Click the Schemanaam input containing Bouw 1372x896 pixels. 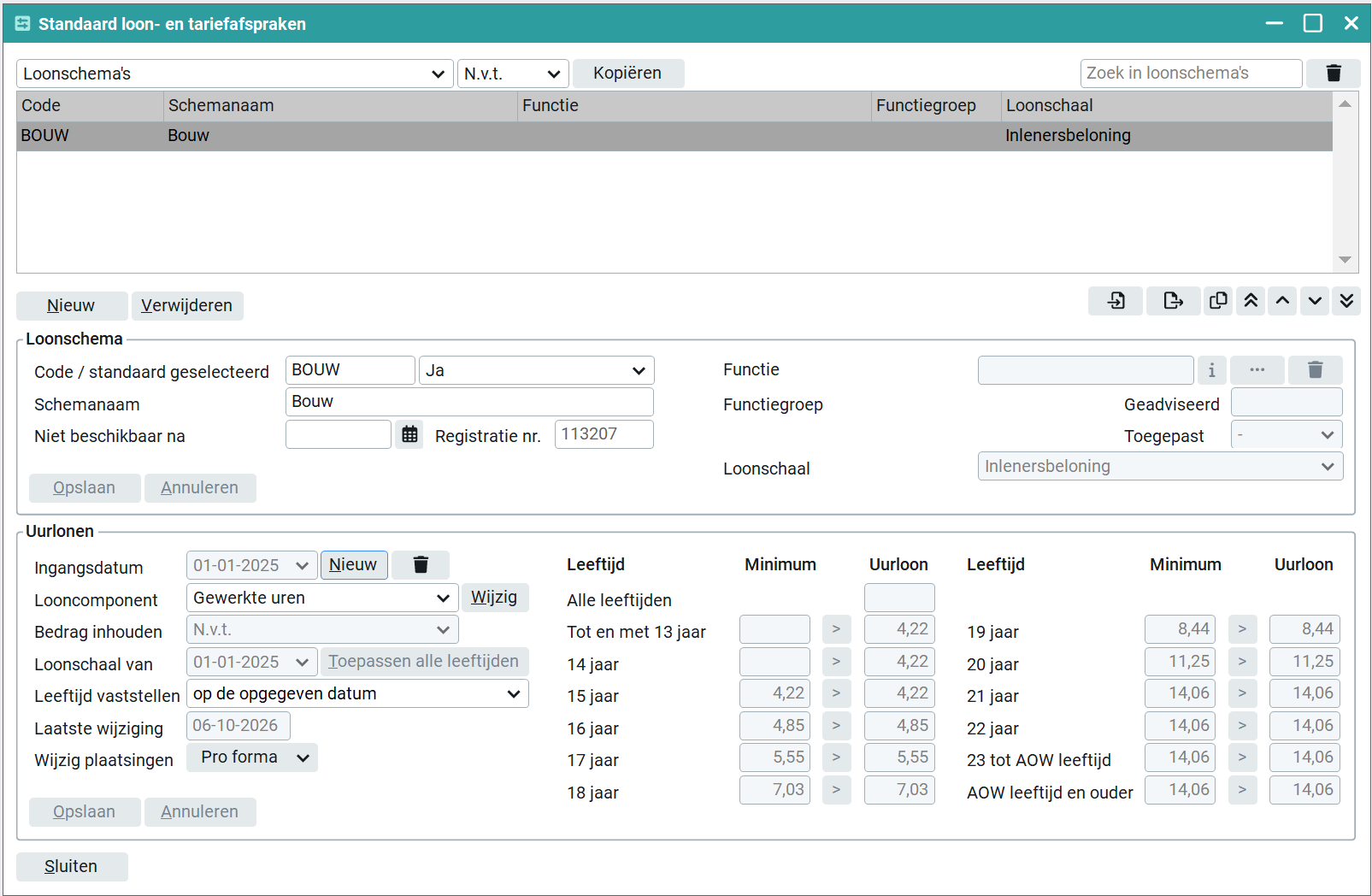[469, 402]
